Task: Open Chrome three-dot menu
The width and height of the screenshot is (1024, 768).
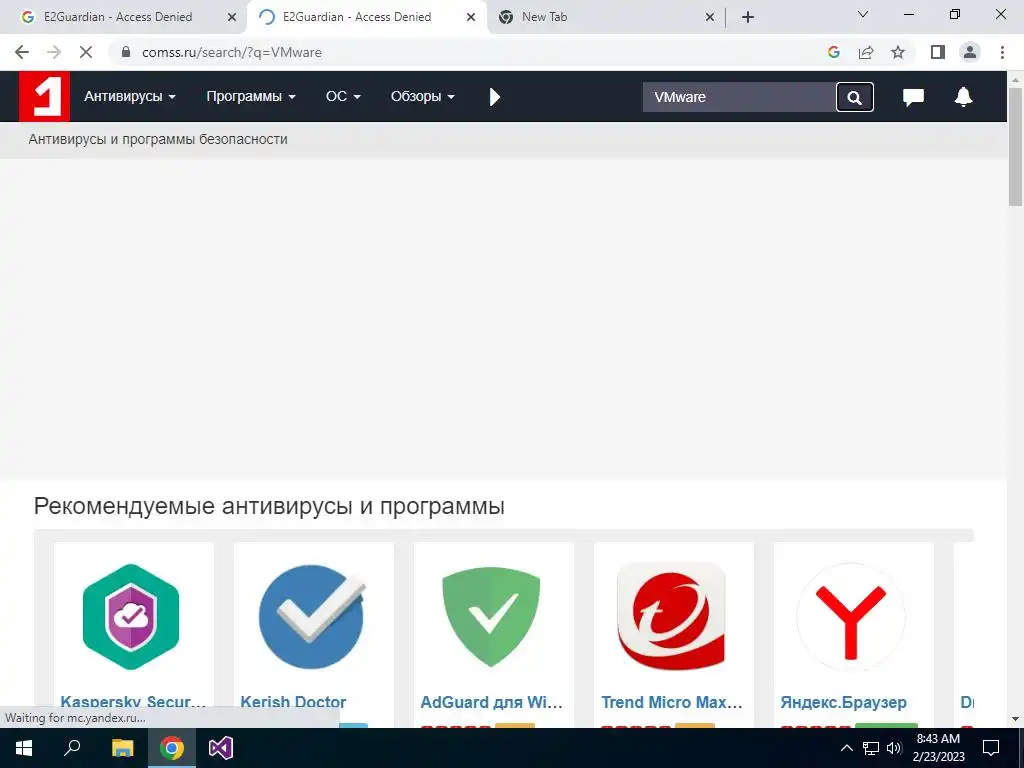Action: coord(1002,52)
